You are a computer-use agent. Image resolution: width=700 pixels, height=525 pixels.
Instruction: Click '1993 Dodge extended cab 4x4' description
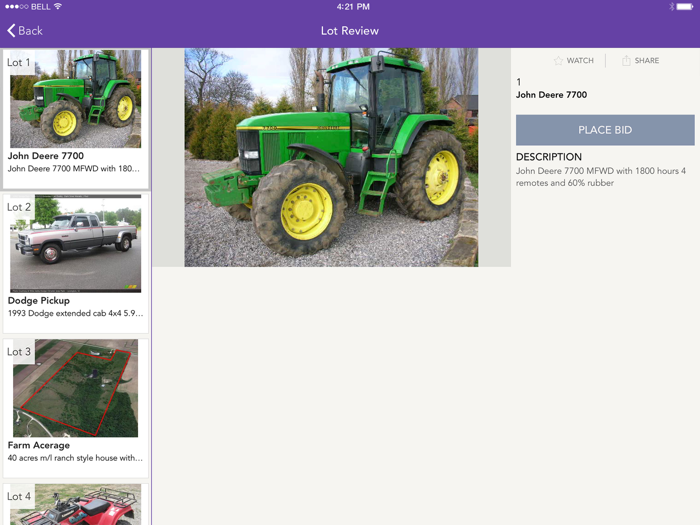click(x=75, y=313)
